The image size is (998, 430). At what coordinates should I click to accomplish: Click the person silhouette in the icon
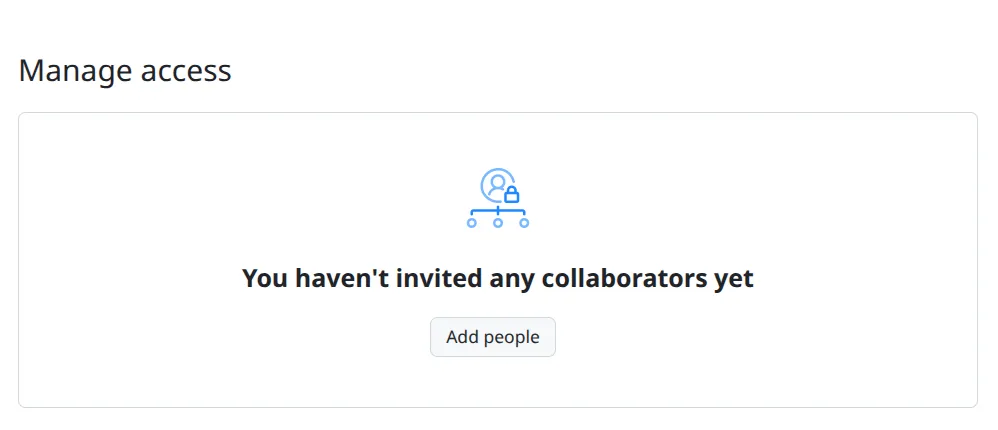tap(496, 185)
